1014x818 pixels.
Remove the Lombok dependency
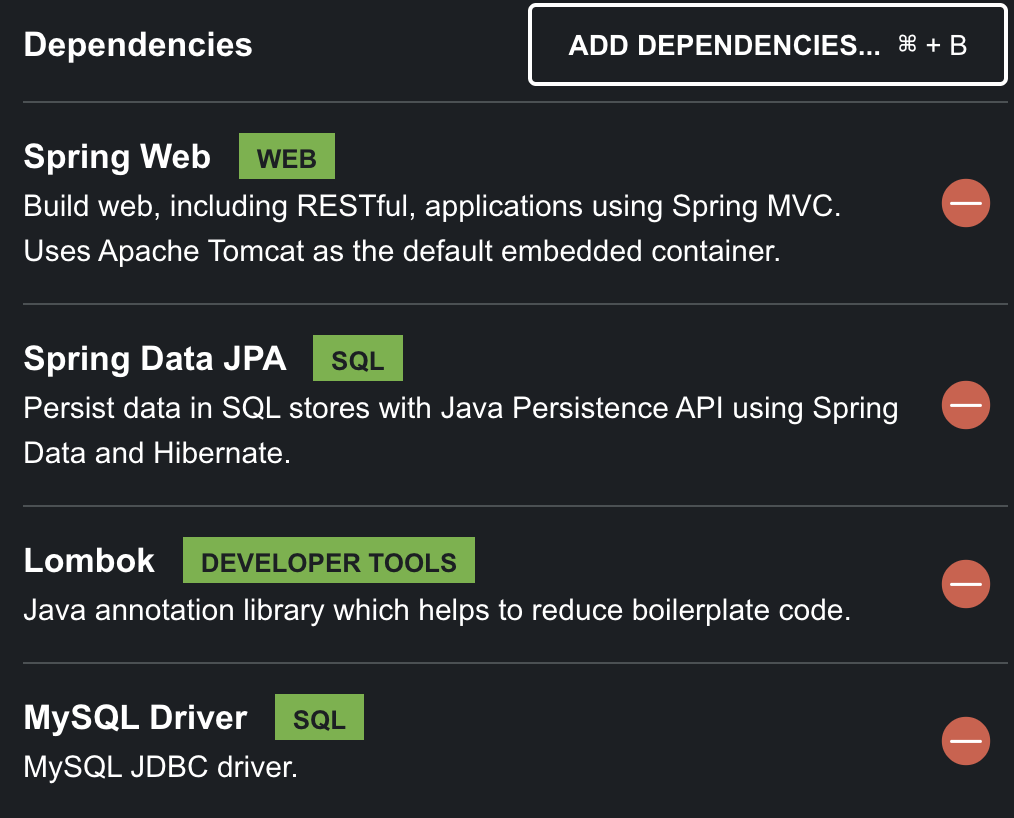tap(965, 584)
